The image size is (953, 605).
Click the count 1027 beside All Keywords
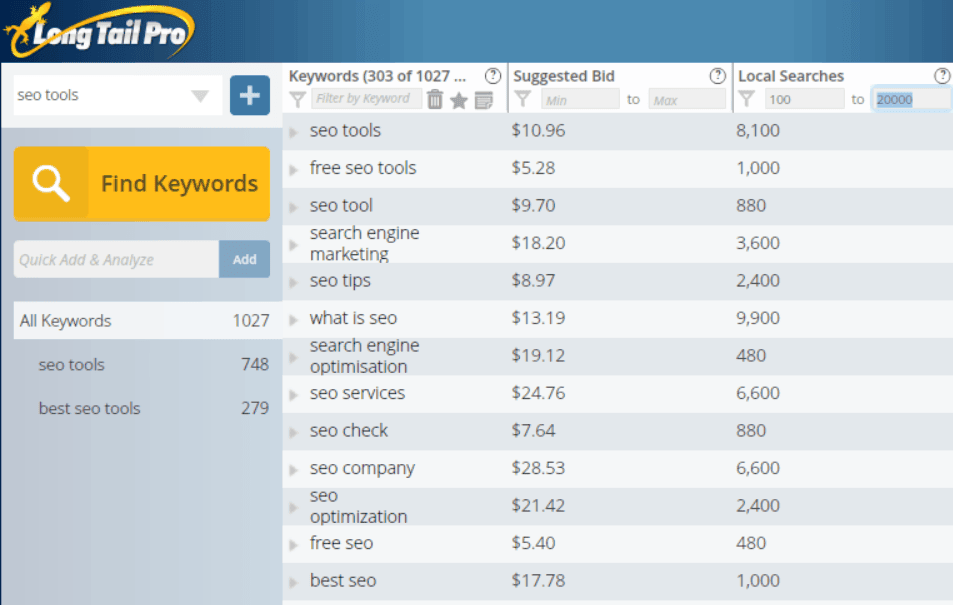[x=251, y=320]
